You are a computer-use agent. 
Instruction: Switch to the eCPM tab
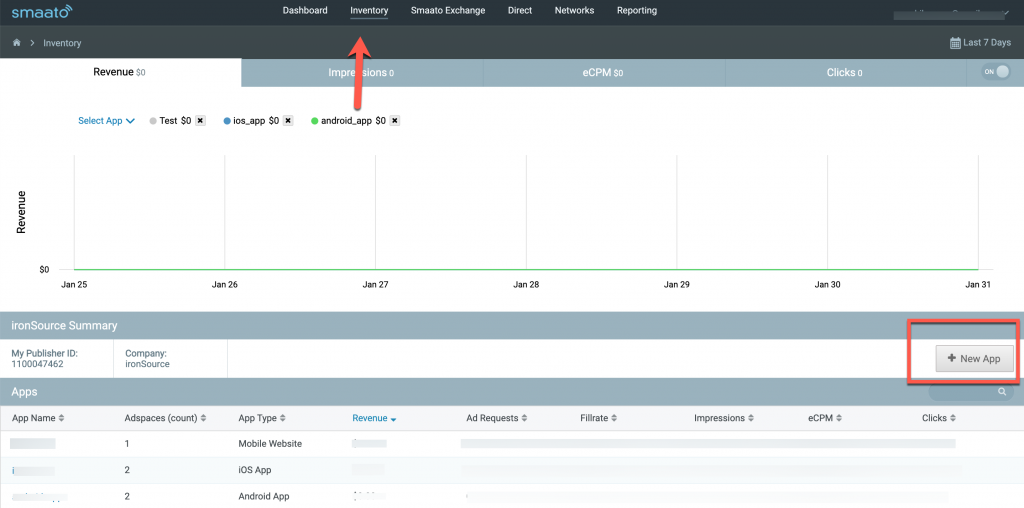603,72
